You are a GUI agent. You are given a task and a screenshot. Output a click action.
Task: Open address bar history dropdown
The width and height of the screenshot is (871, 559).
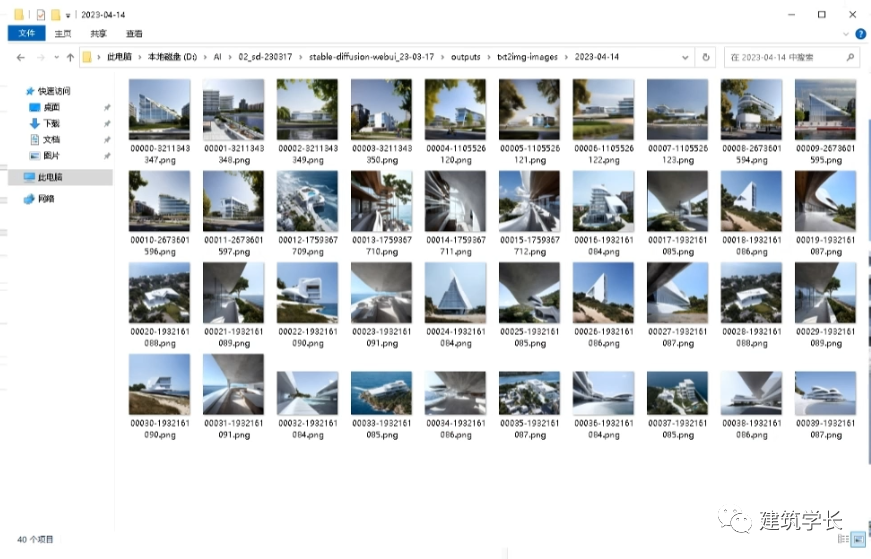tap(685, 57)
